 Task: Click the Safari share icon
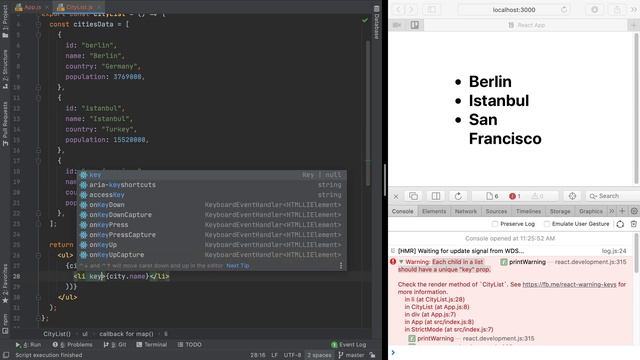[617, 9]
